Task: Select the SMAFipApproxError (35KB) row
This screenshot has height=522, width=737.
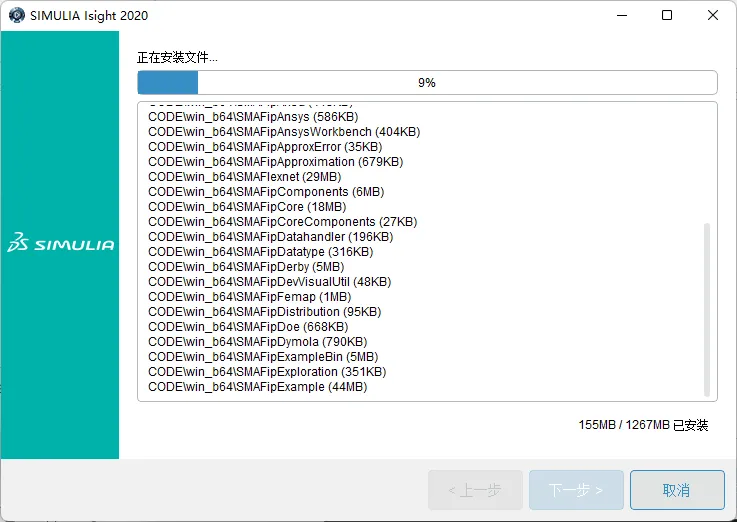Action: (x=265, y=147)
